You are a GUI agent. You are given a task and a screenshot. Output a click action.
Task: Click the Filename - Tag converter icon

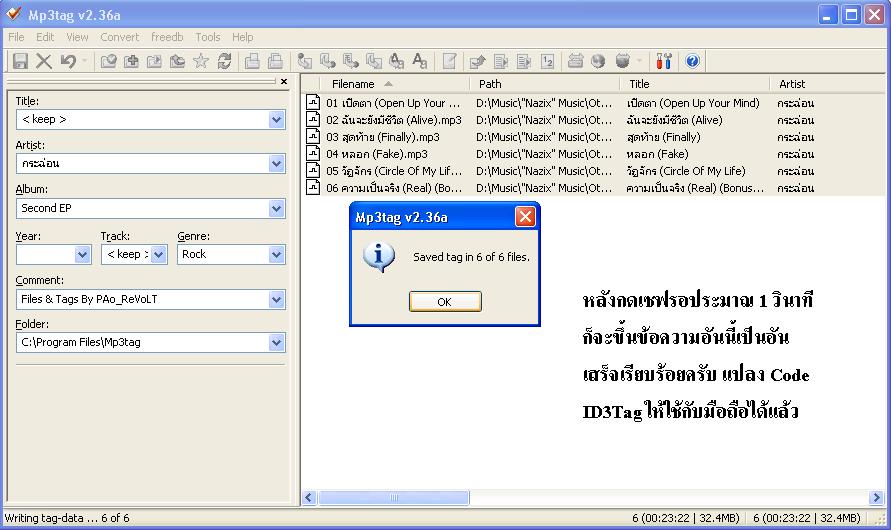pos(328,61)
